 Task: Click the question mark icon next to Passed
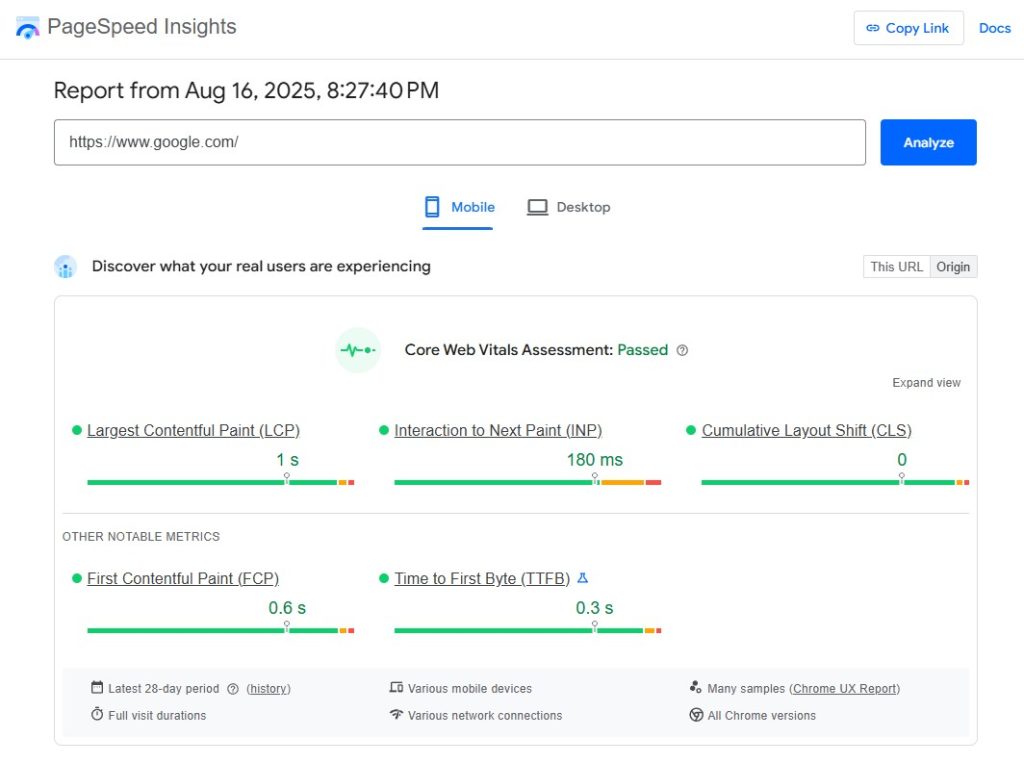point(682,350)
